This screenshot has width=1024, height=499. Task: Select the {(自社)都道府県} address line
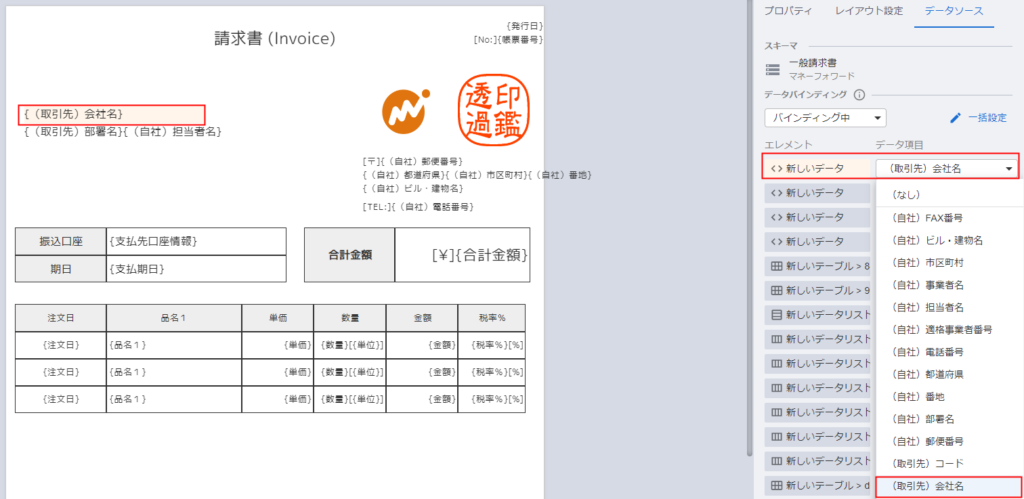pyautogui.click(x=477, y=174)
